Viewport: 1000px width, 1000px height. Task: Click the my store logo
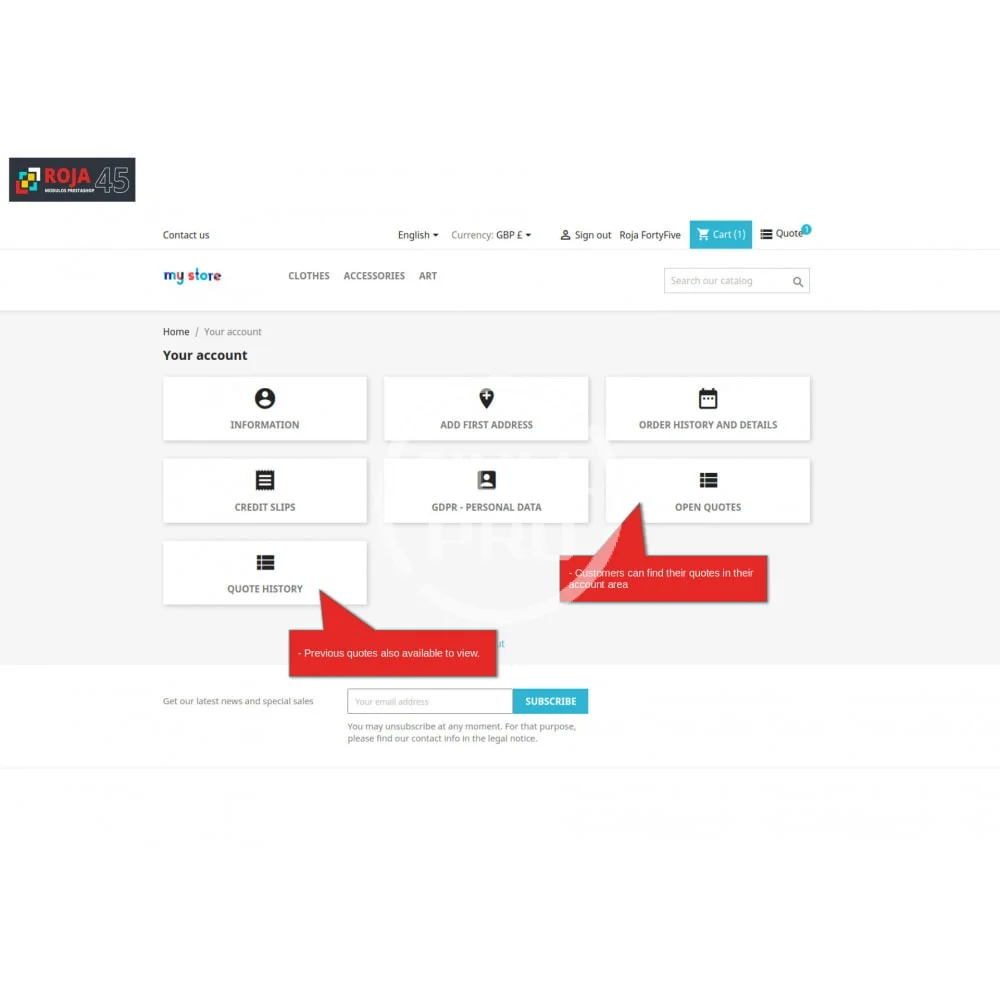192,276
